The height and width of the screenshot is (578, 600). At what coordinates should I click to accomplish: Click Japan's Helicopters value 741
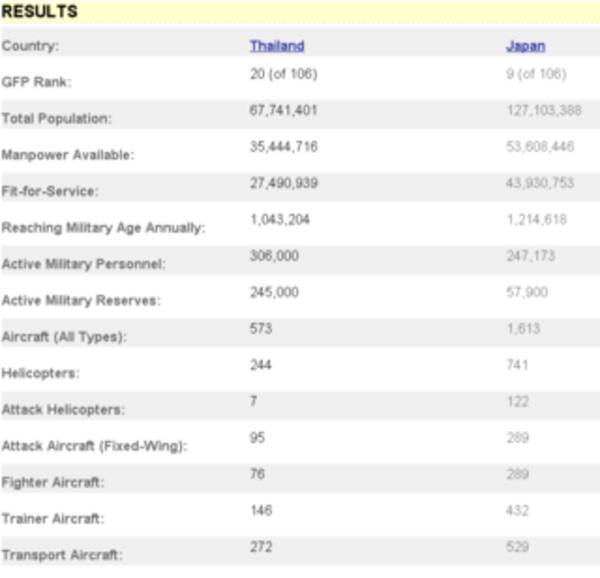coord(518,365)
